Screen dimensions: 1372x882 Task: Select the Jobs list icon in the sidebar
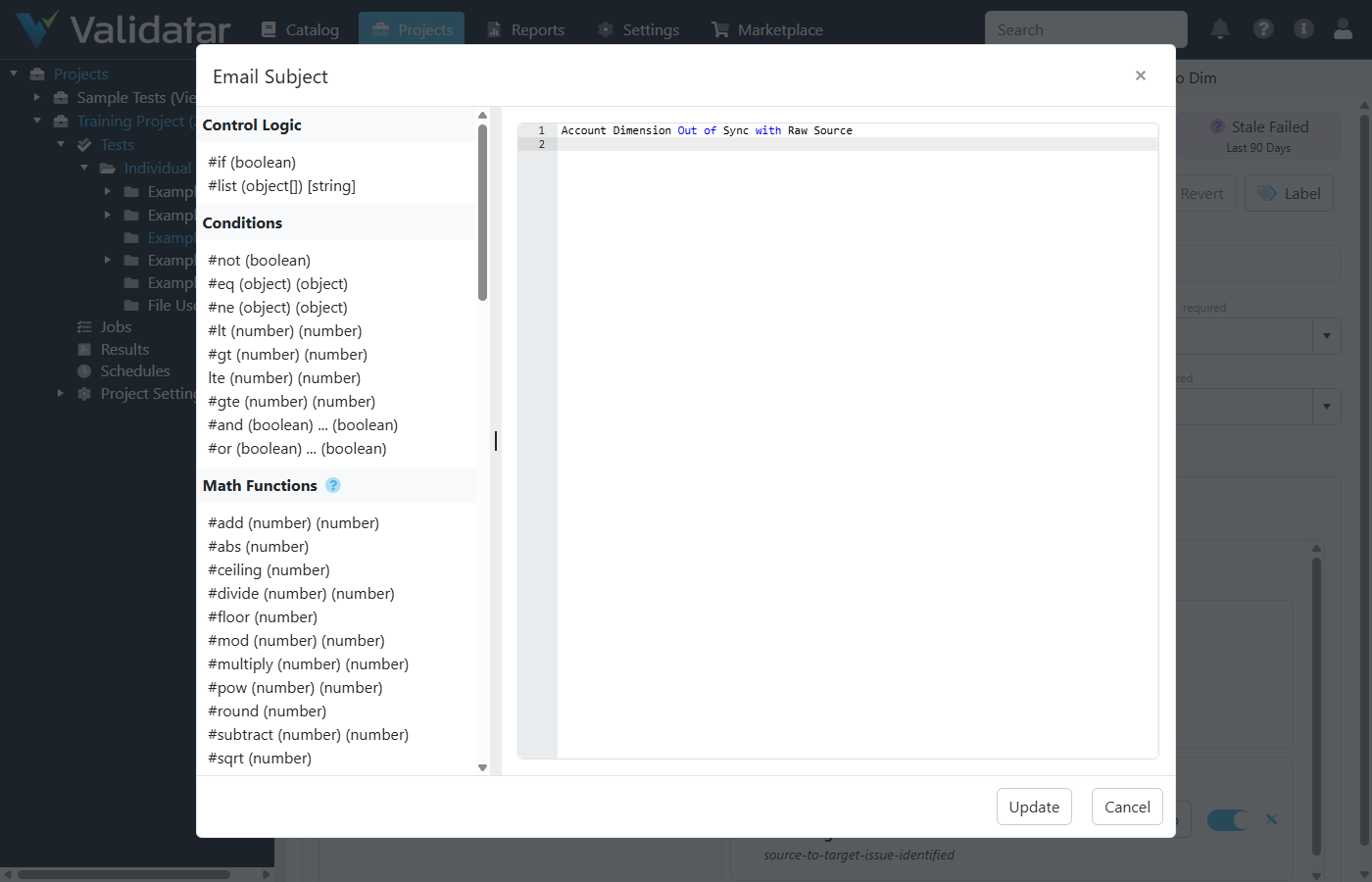pos(86,326)
